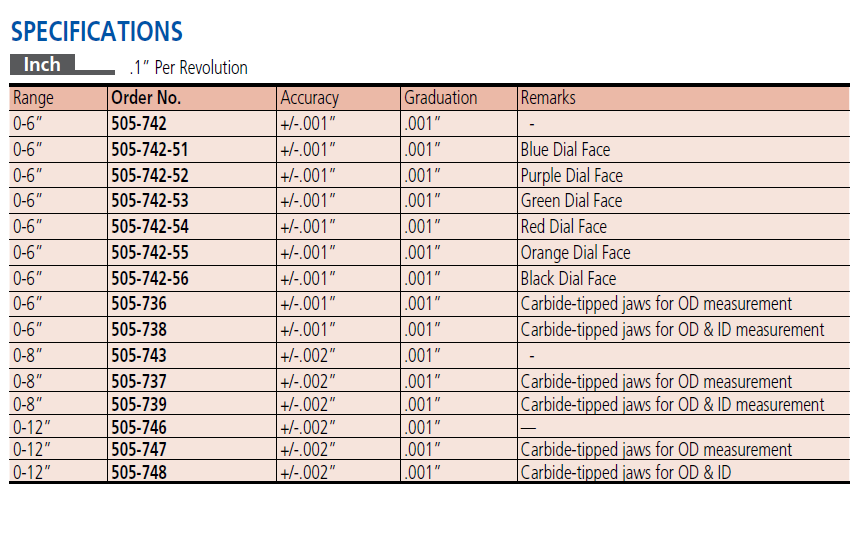Click order number 505-736
859x538 pixels.
139,304
